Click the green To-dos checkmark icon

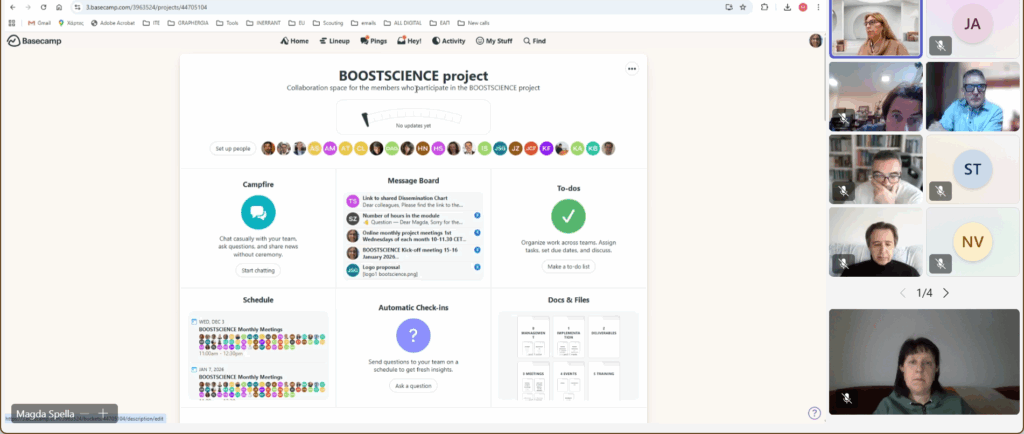pyautogui.click(x=568, y=216)
